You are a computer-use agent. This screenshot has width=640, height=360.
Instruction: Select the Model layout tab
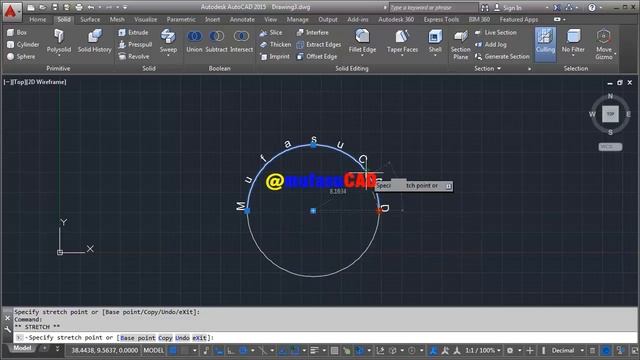22,348
